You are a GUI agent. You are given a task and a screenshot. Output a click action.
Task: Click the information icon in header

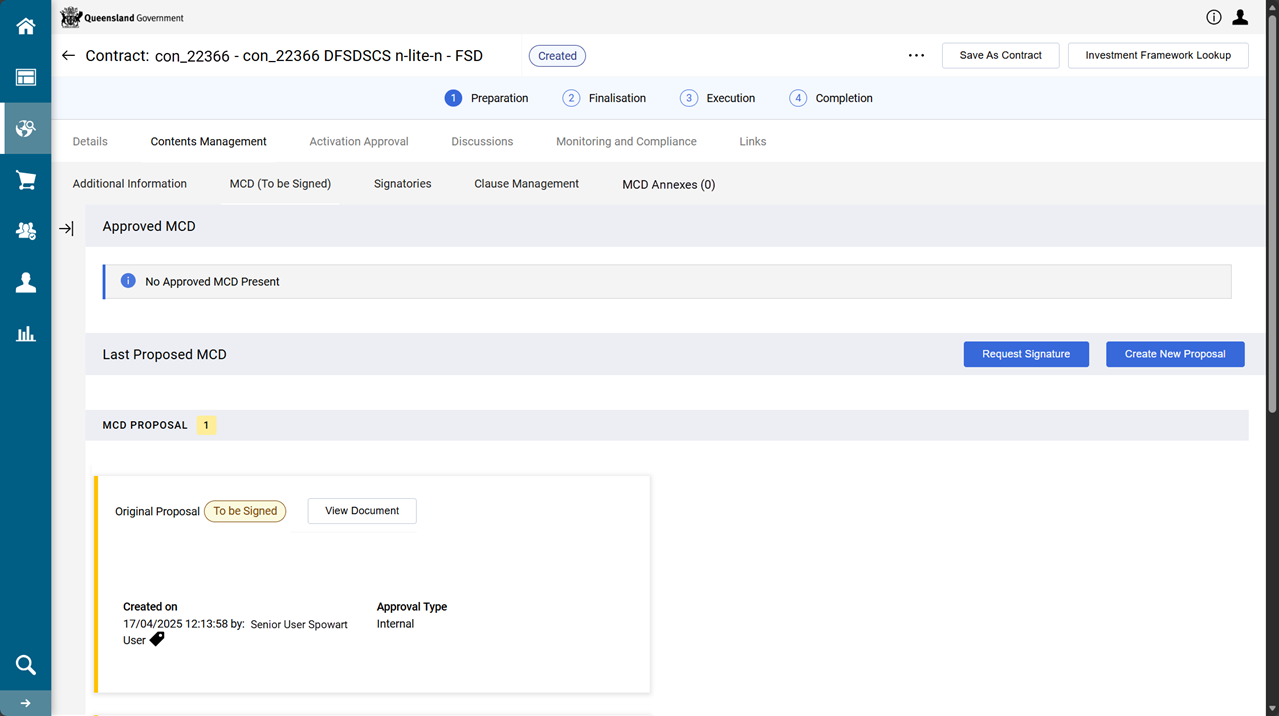1214,17
